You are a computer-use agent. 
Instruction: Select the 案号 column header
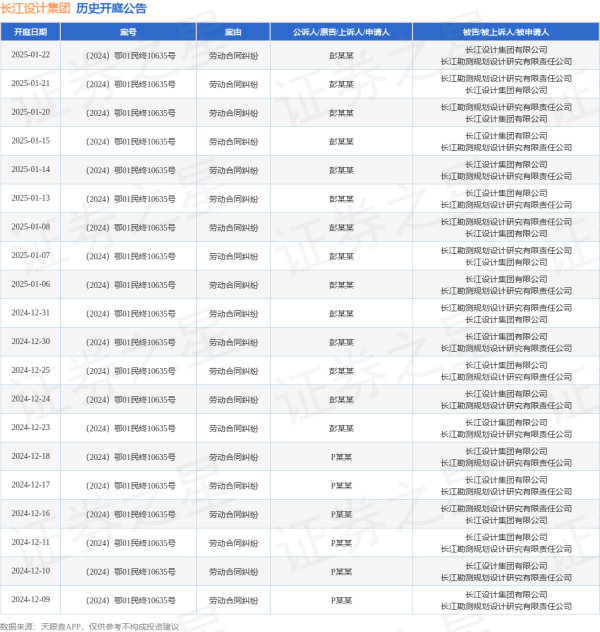tap(128, 32)
